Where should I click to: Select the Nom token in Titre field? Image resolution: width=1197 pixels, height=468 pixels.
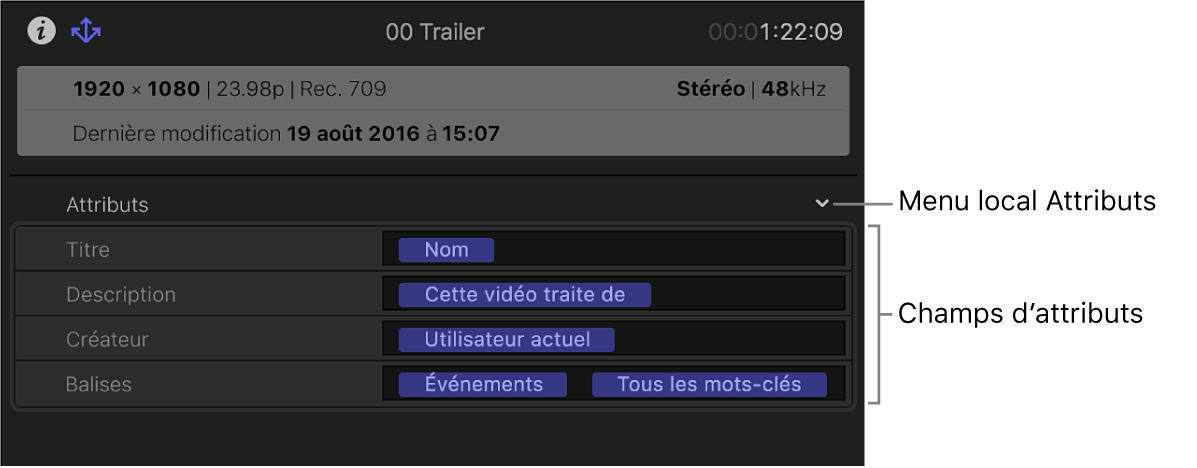[x=446, y=250]
